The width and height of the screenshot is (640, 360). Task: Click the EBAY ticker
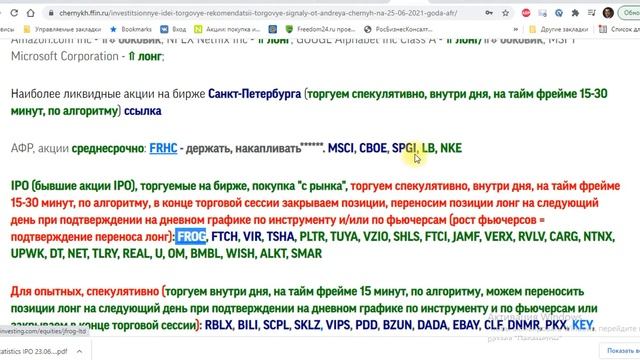pyautogui.click(x=466, y=325)
